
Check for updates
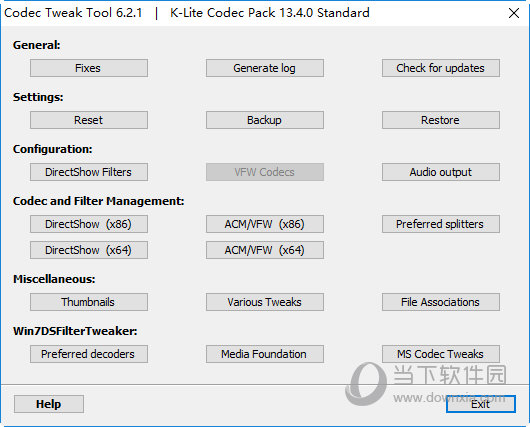(x=441, y=68)
